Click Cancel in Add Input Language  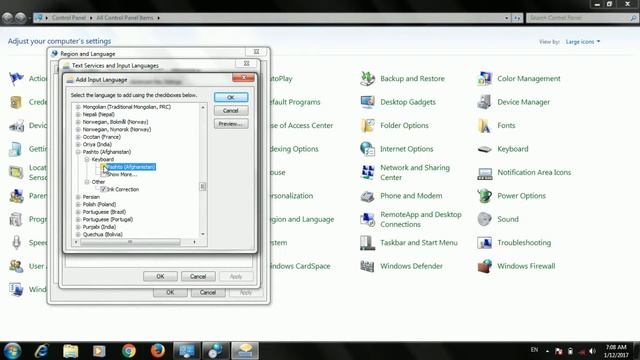click(x=231, y=111)
